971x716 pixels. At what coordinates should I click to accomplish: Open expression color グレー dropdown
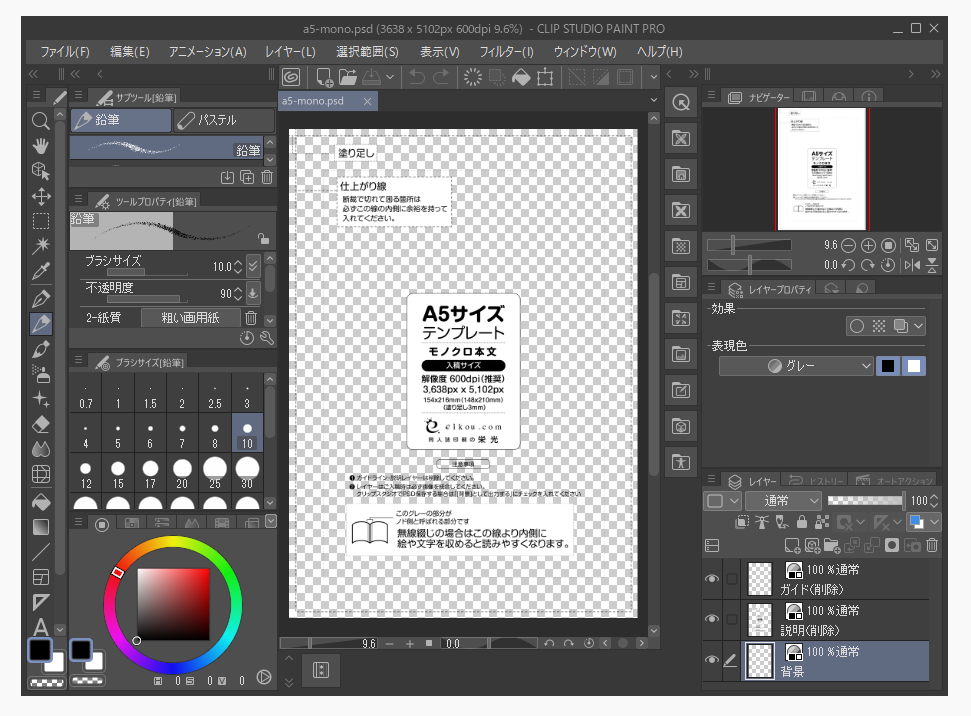tap(796, 366)
